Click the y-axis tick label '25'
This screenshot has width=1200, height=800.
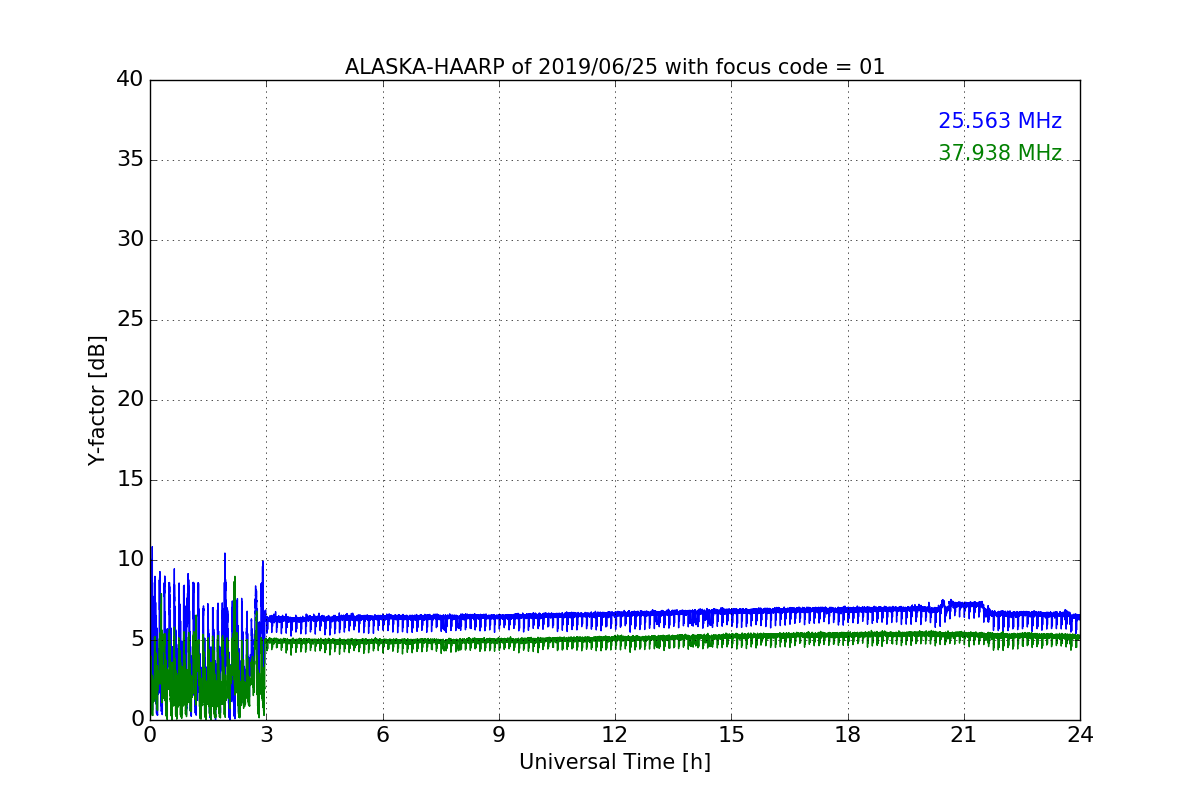point(130,319)
